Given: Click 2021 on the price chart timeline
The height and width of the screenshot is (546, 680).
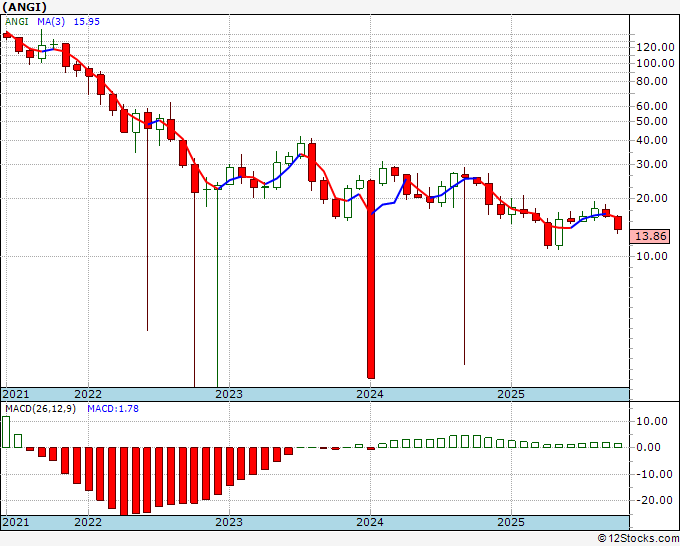Looking at the screenshot, I should point(16,394).
